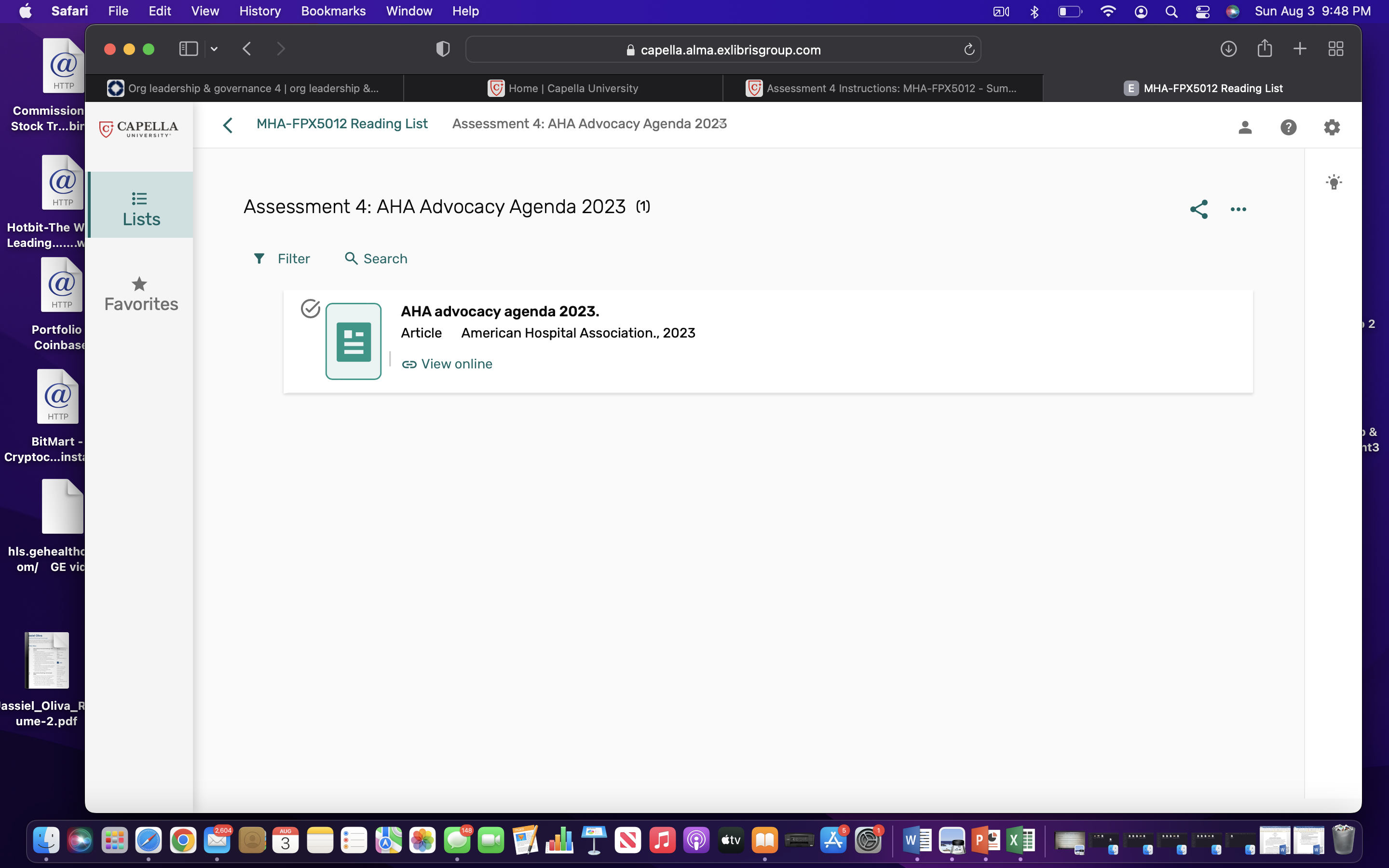Open Microsoft Word from the Dock
Image resolution: width=1389 pixels, height=868 pixels.
(917, 841)
